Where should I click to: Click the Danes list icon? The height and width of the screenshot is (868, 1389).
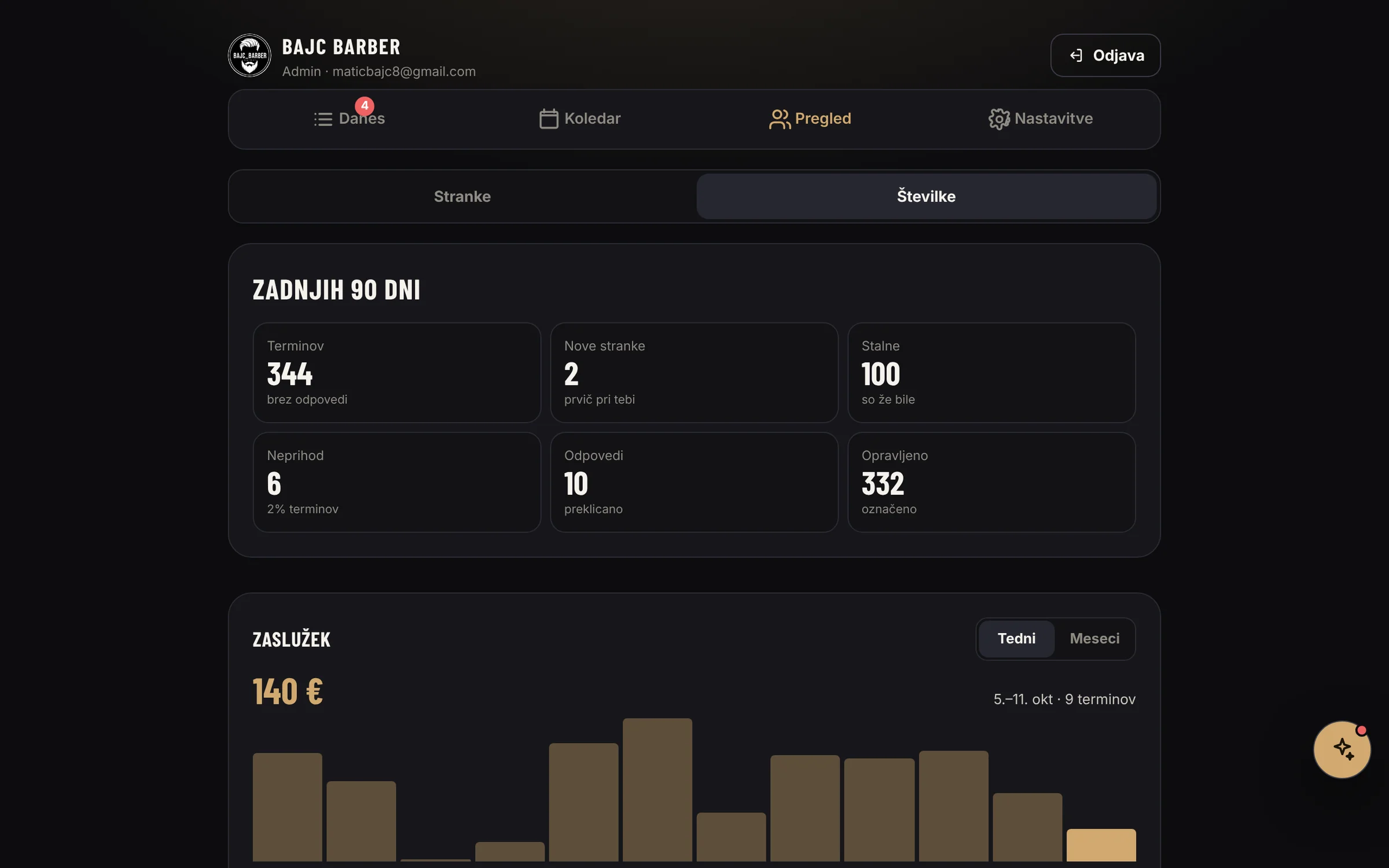323,119
